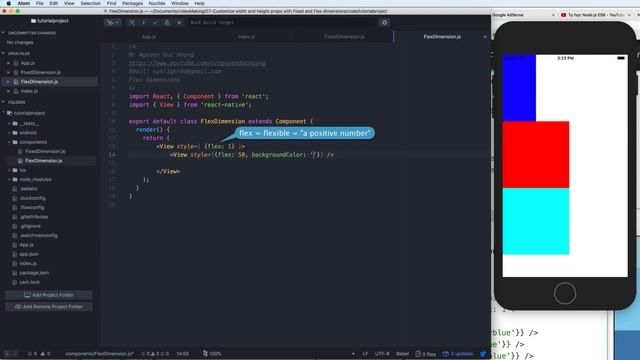Click the Babel grammar selector in status bar

tap(402, 354)
